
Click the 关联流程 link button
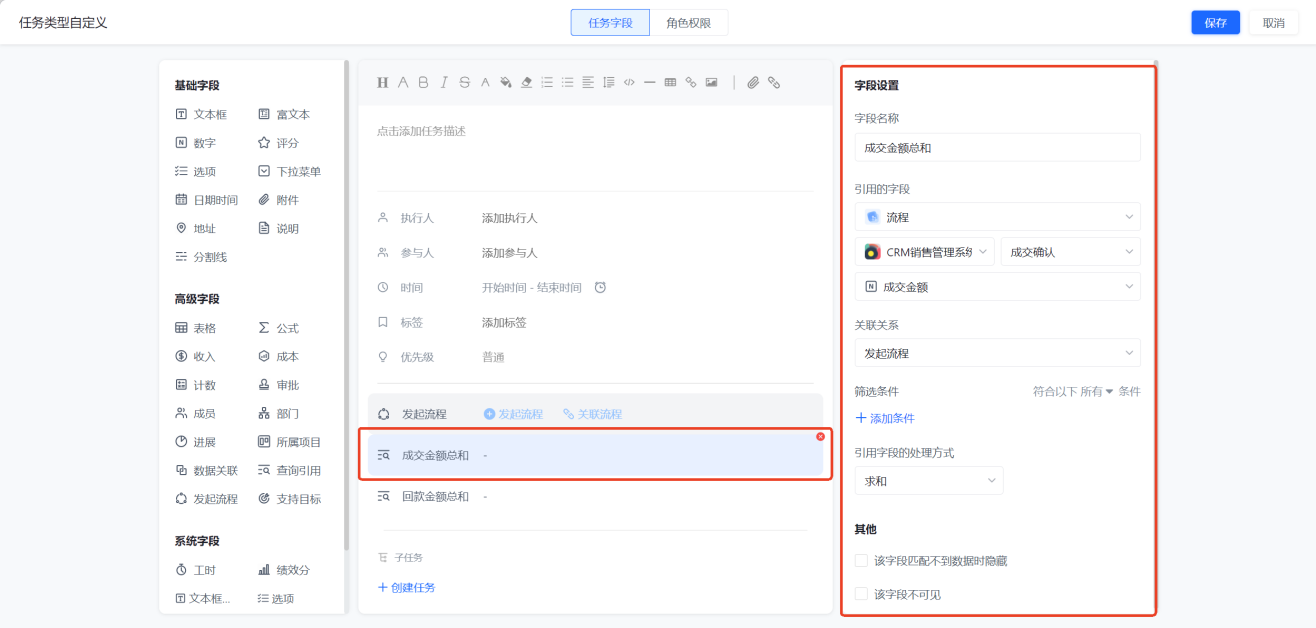coord(592,414)
